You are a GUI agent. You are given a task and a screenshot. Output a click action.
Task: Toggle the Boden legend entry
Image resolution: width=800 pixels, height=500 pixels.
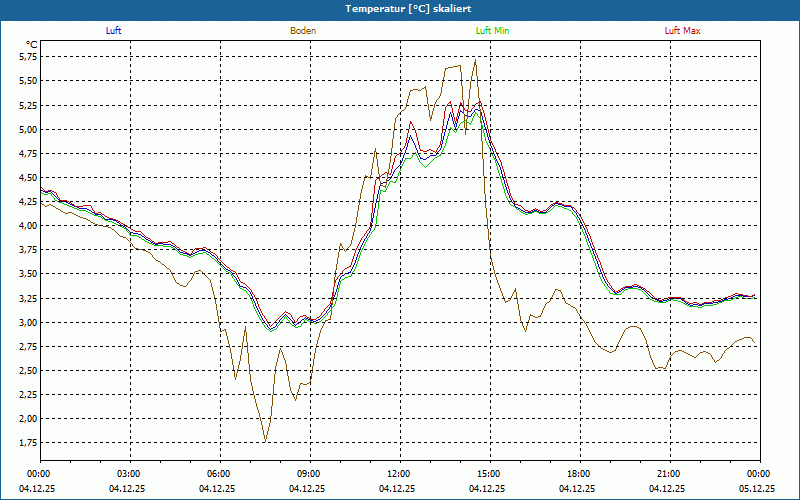(303, 31)
